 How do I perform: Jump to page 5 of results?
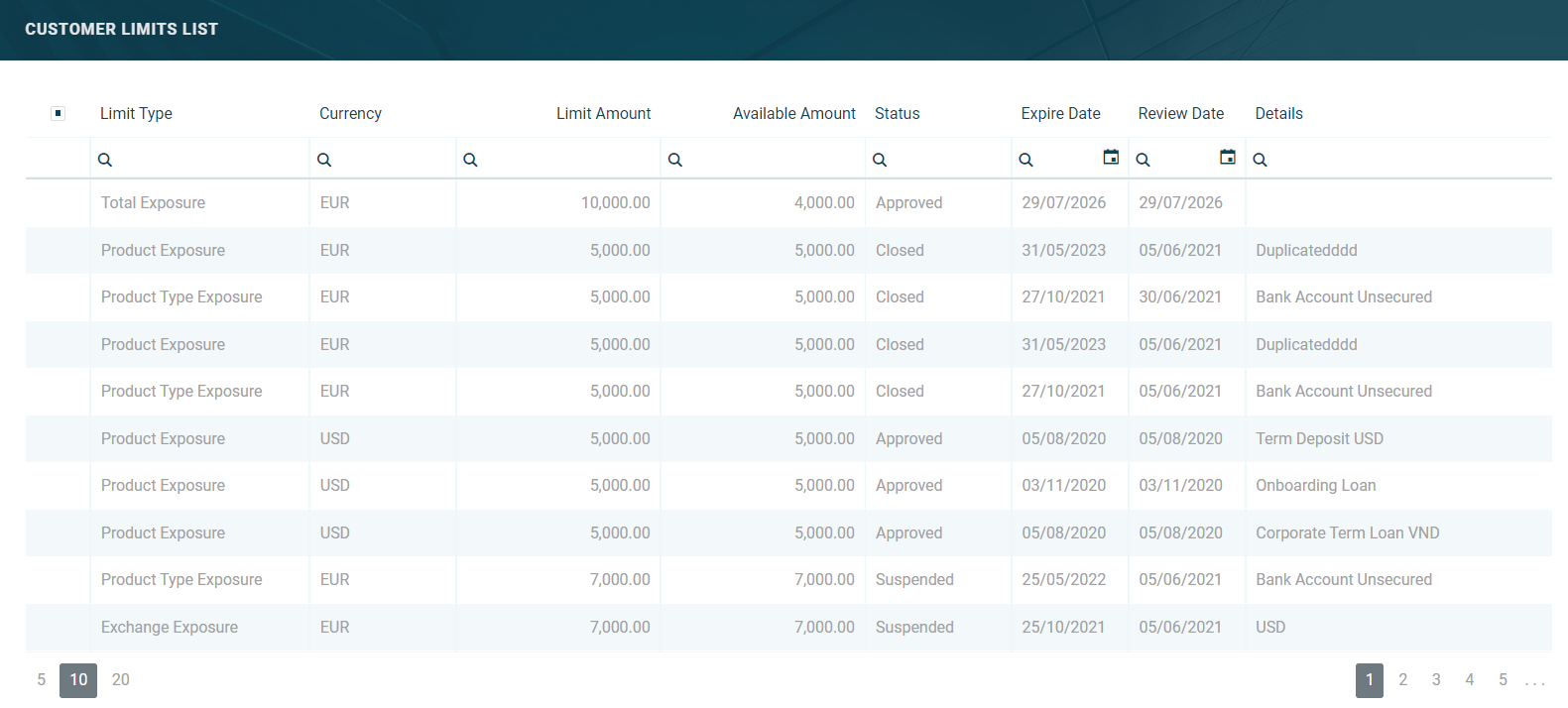tap(1503, 680)
